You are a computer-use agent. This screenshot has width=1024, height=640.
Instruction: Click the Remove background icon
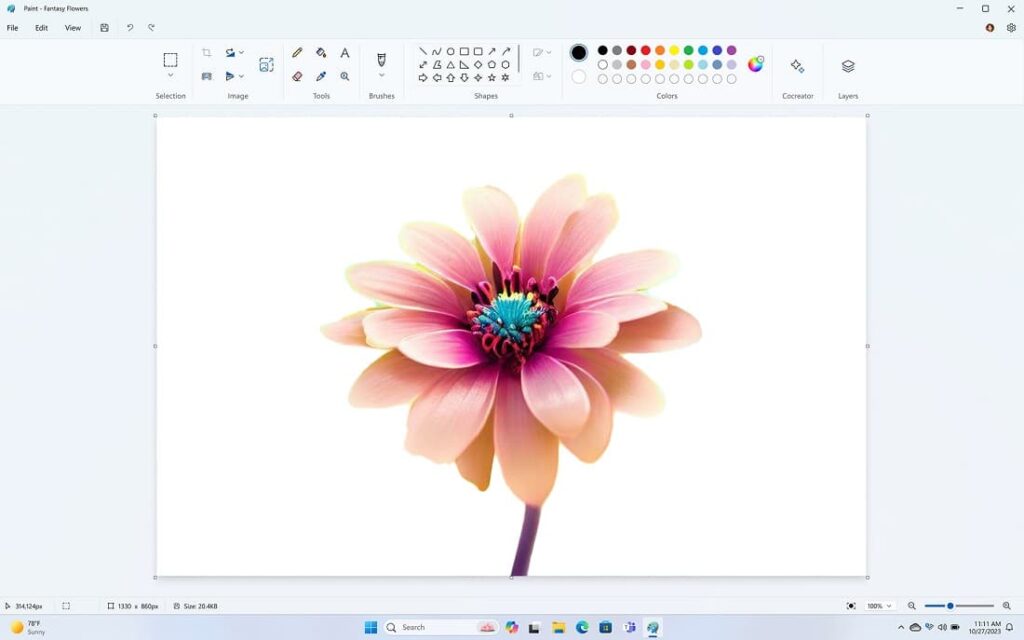click(266, 63)
